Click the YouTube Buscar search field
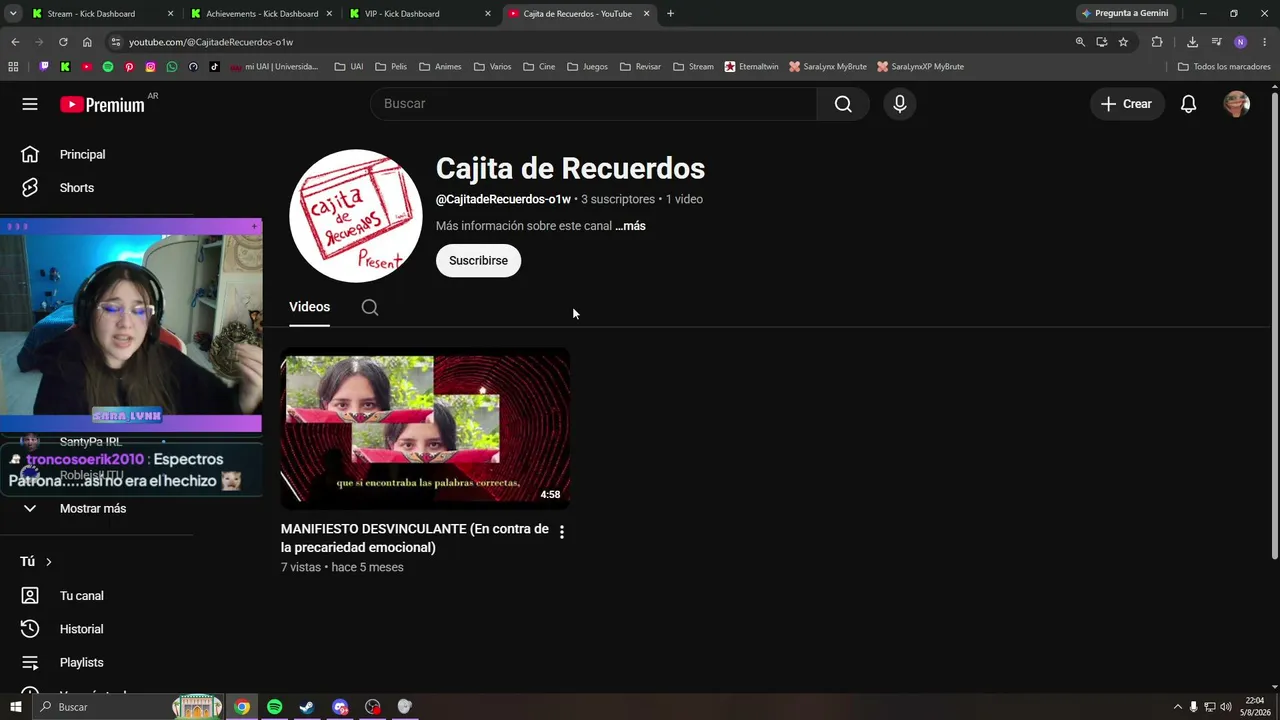Viewport: 1280px width, 720px height. coord(594,104)
